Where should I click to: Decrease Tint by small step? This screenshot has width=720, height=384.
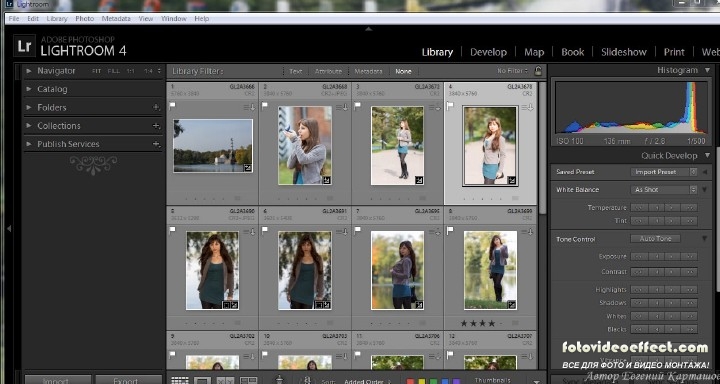coord(656,221)
